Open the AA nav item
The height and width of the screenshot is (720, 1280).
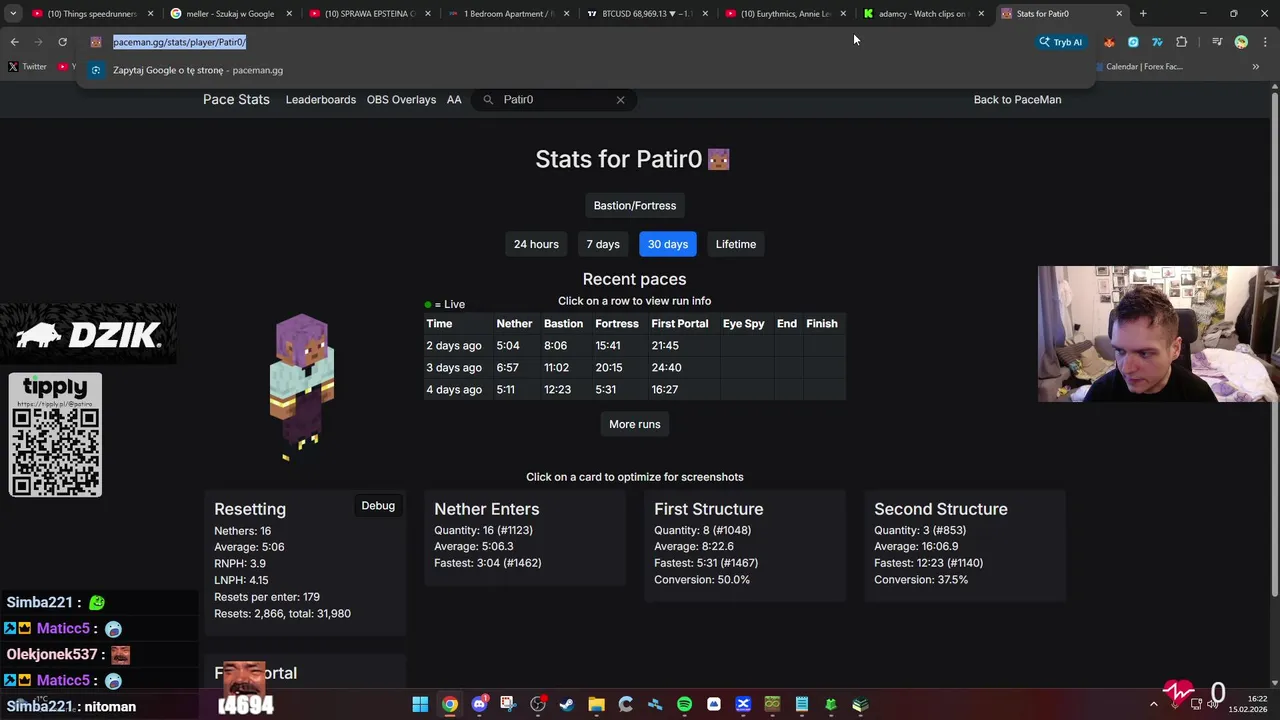[454, 100]
